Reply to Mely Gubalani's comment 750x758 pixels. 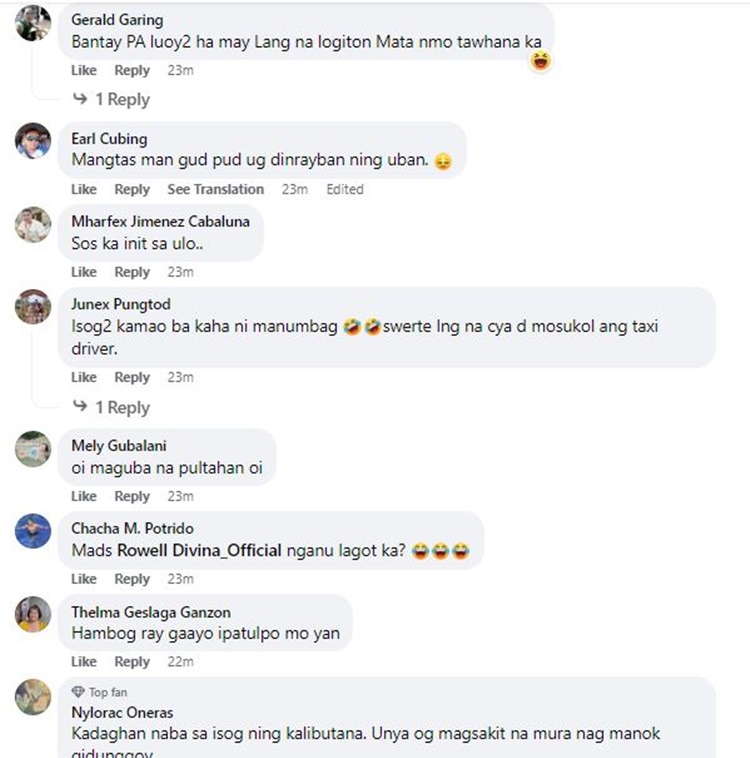[x=132, y=496]
